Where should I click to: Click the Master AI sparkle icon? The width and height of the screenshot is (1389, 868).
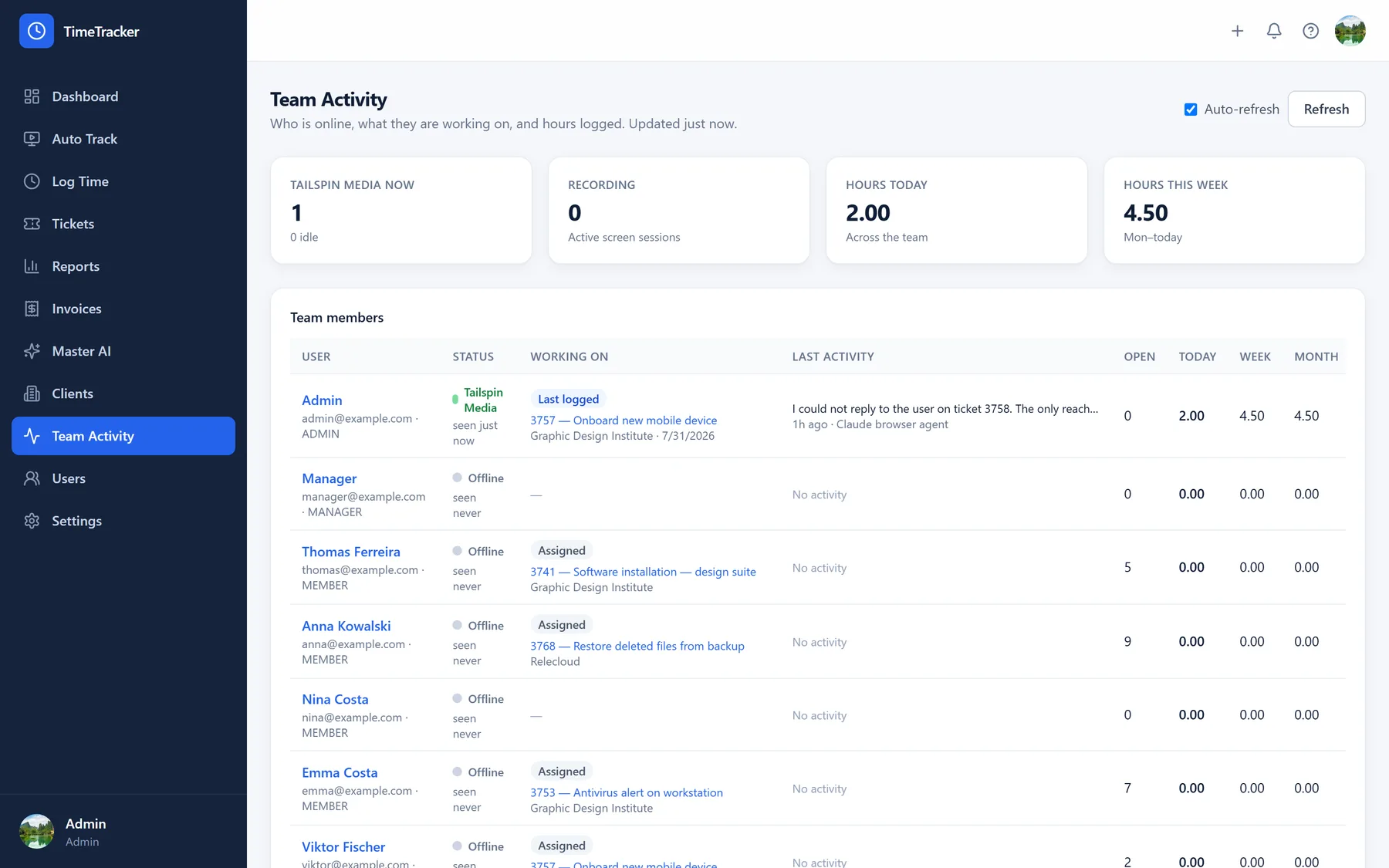point(32,351)
